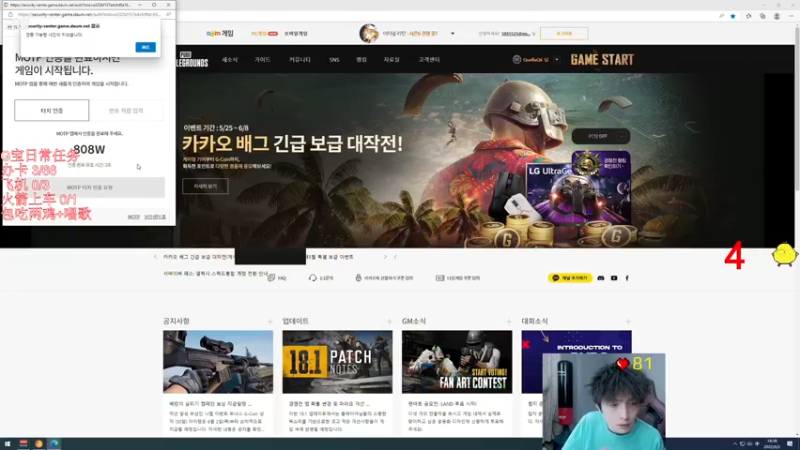Click the popup window address bar
This screenshot has width=800, height=450.
pyautogui.click(x=89, y=14)
